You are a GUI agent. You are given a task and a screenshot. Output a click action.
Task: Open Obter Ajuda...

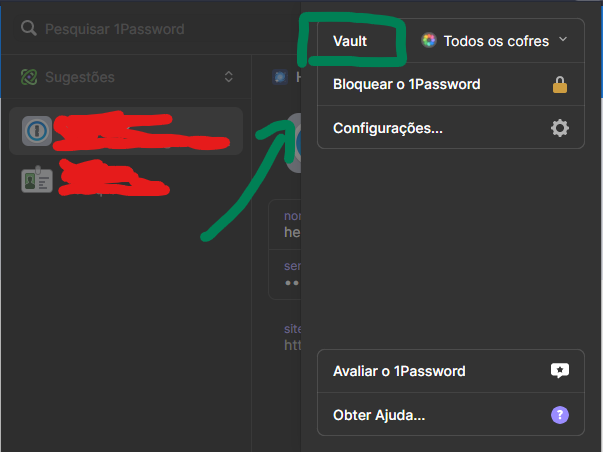point(379,415)
